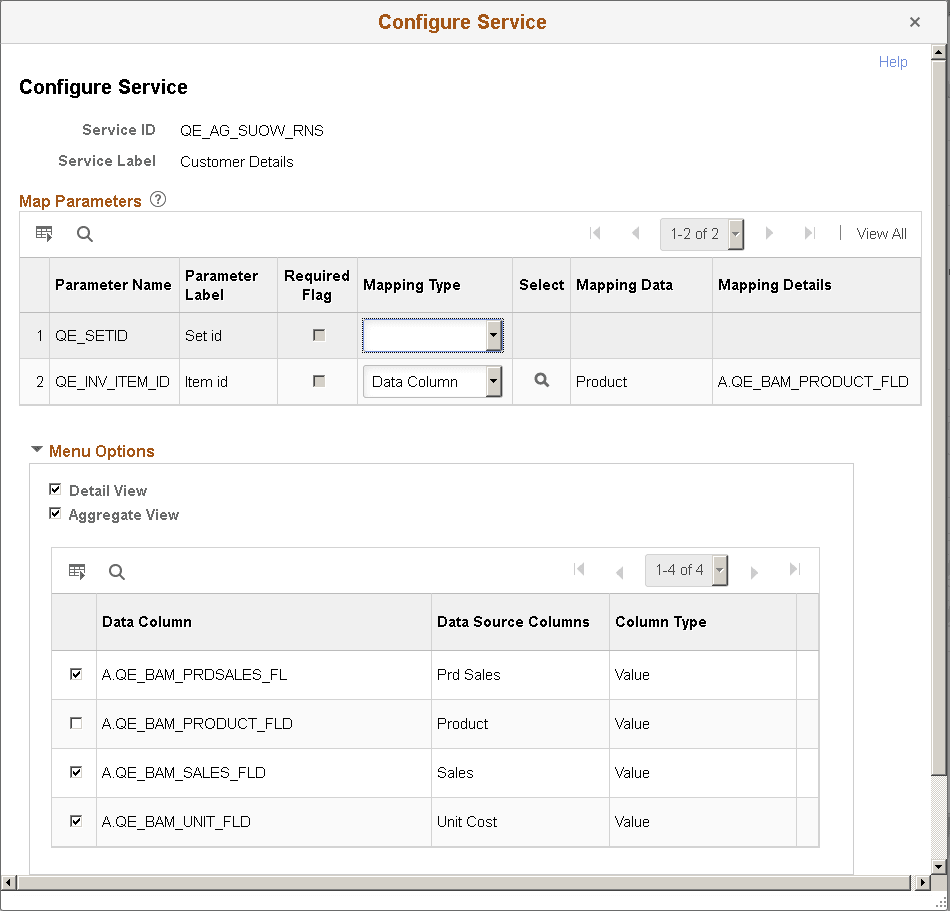Open the Menu Options grid settings icon

[x=77, y=570]
